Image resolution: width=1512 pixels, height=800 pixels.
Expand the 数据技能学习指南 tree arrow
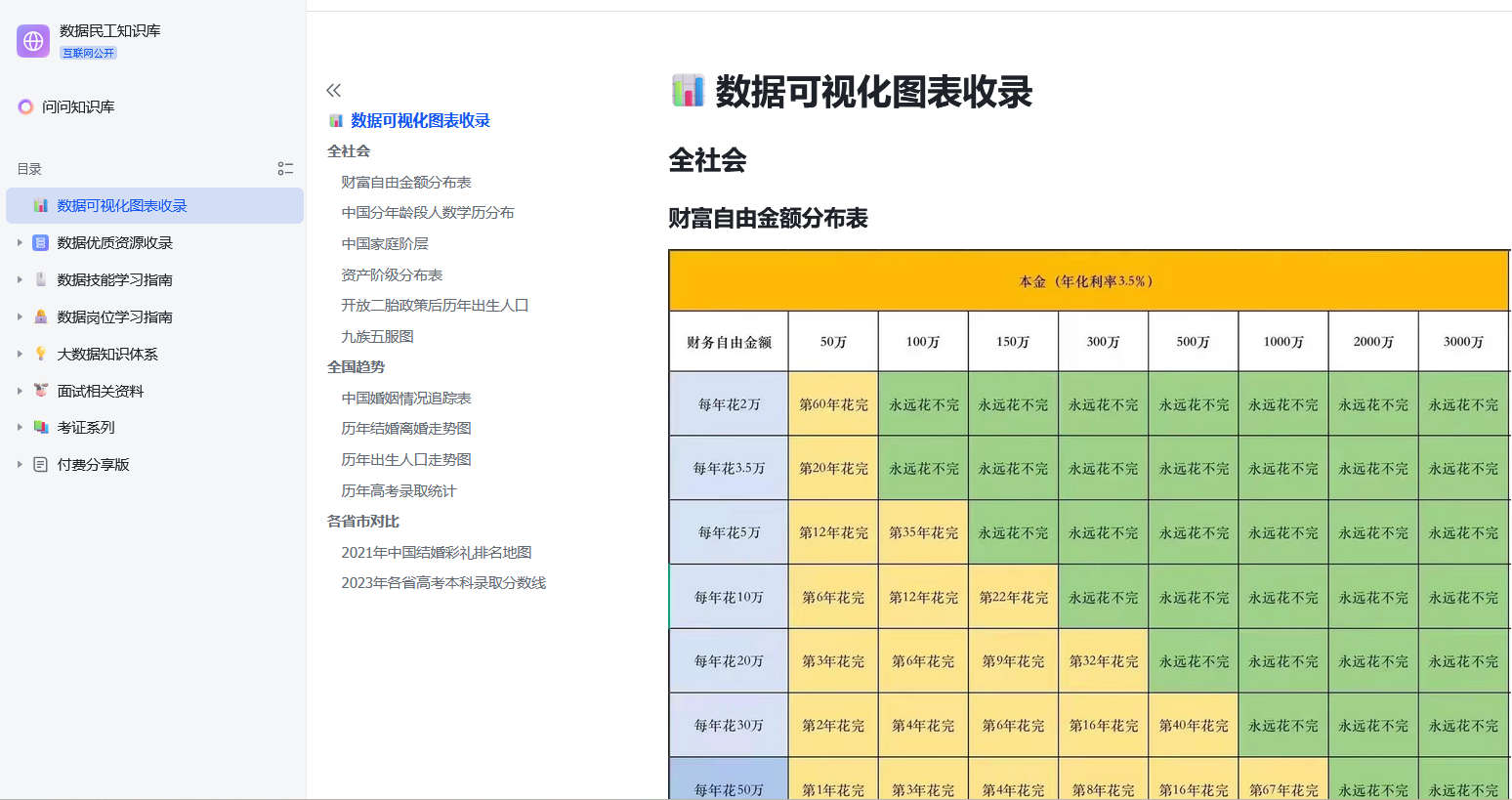(19, 279)
